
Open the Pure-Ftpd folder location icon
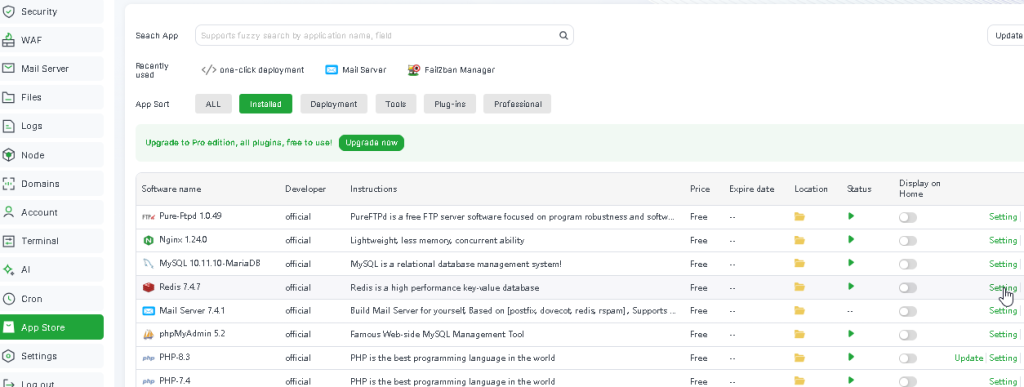tap(799, 217)
